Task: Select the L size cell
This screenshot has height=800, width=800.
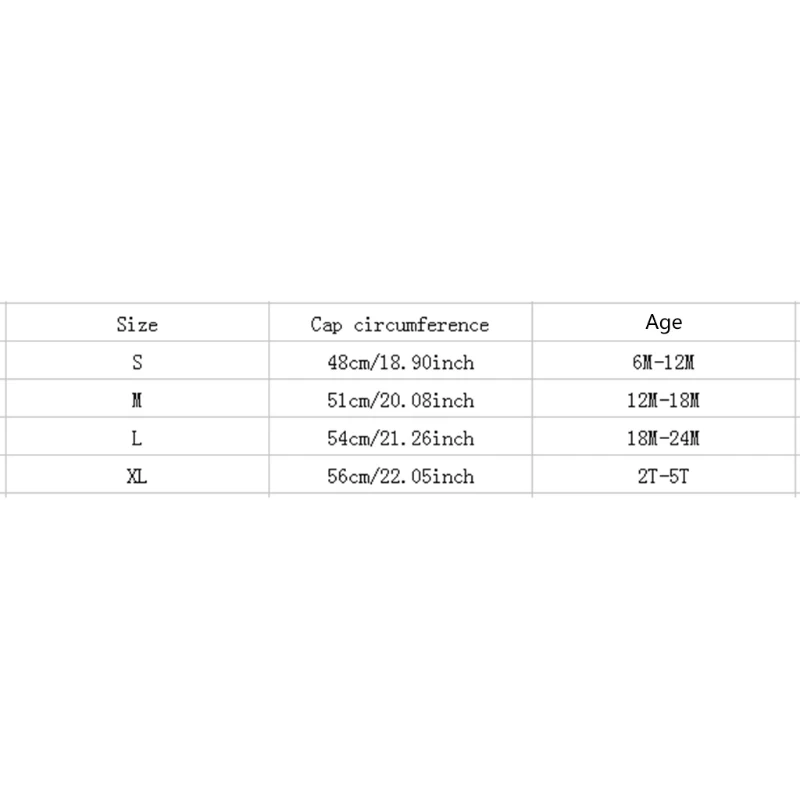Action: [137, 438]
